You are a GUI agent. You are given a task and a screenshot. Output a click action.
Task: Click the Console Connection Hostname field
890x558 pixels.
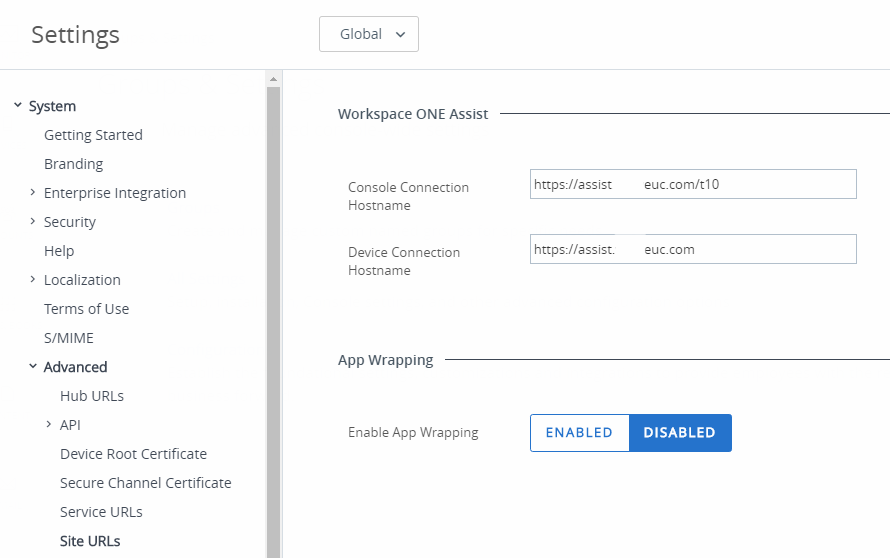point(693,184)
